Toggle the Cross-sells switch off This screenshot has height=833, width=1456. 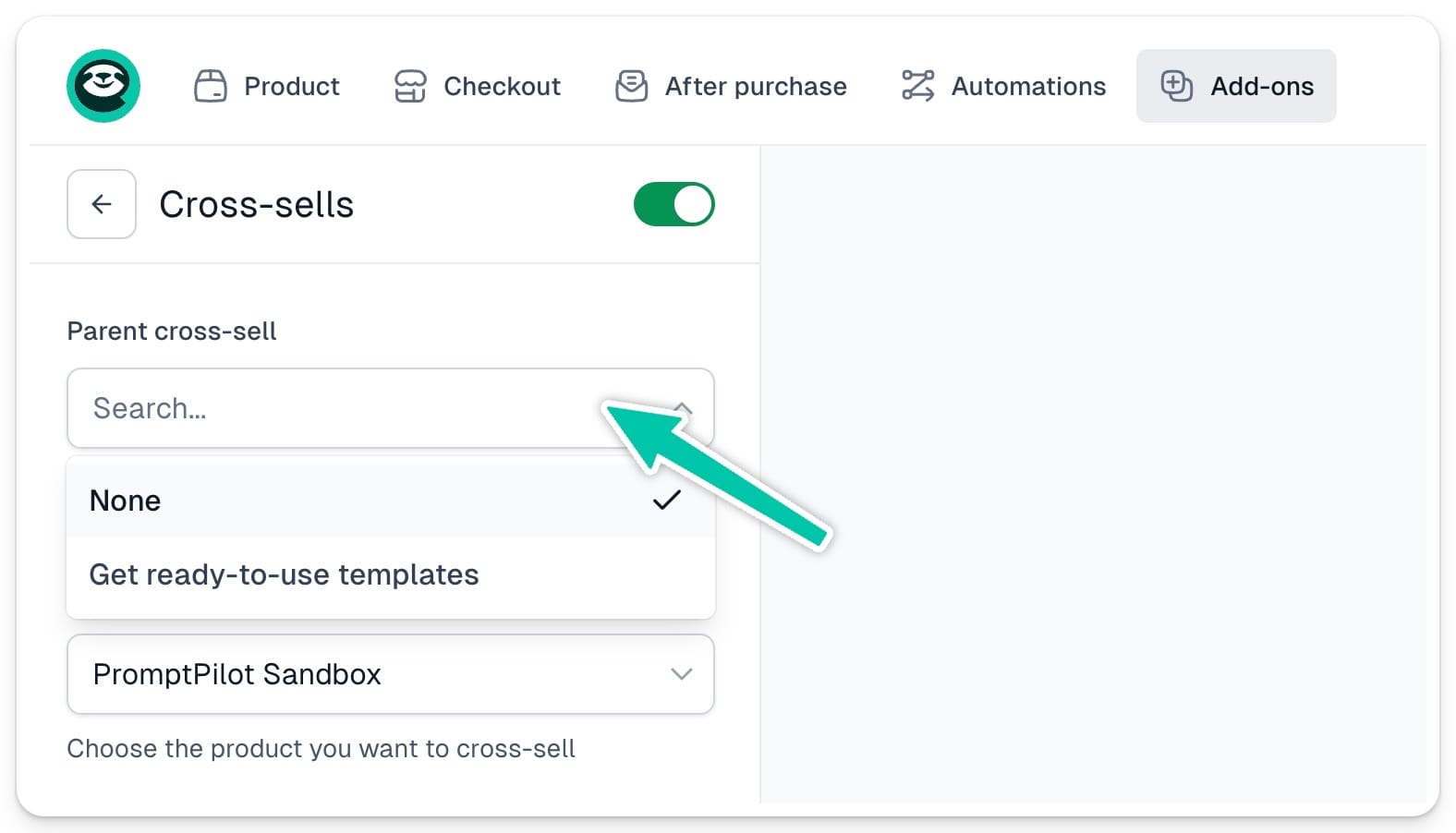[x=674, y=204]
